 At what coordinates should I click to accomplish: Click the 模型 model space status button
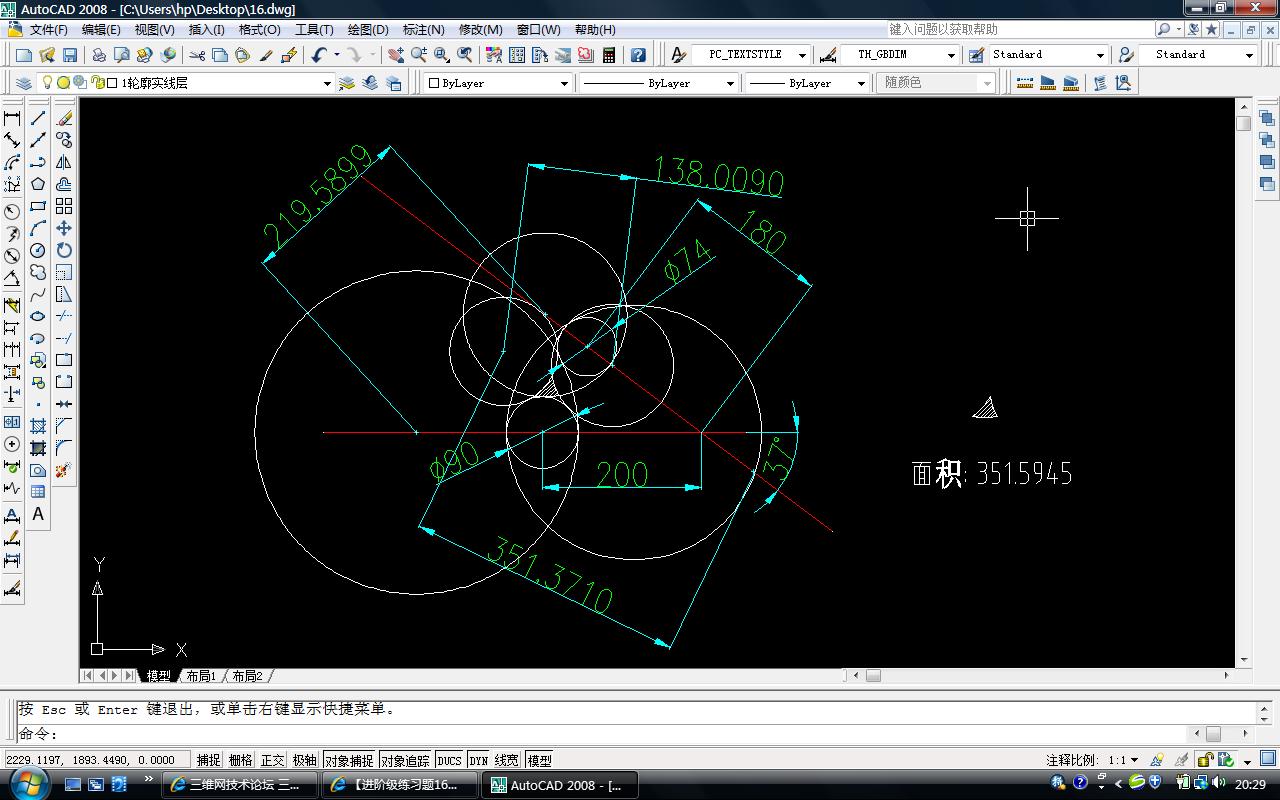coord(539,760)
